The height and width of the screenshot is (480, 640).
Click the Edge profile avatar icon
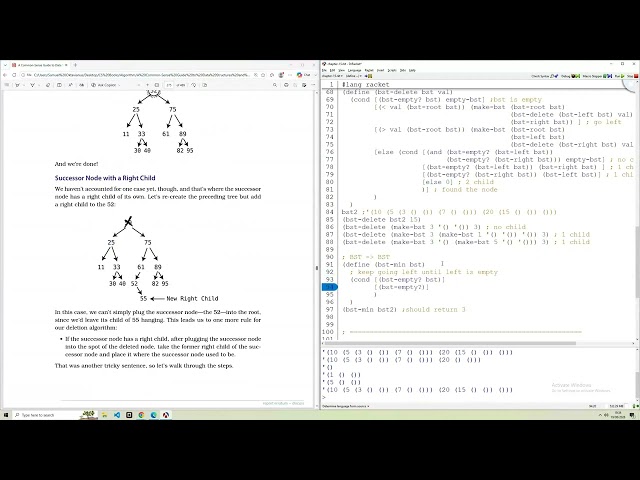(x=281, y=75)
